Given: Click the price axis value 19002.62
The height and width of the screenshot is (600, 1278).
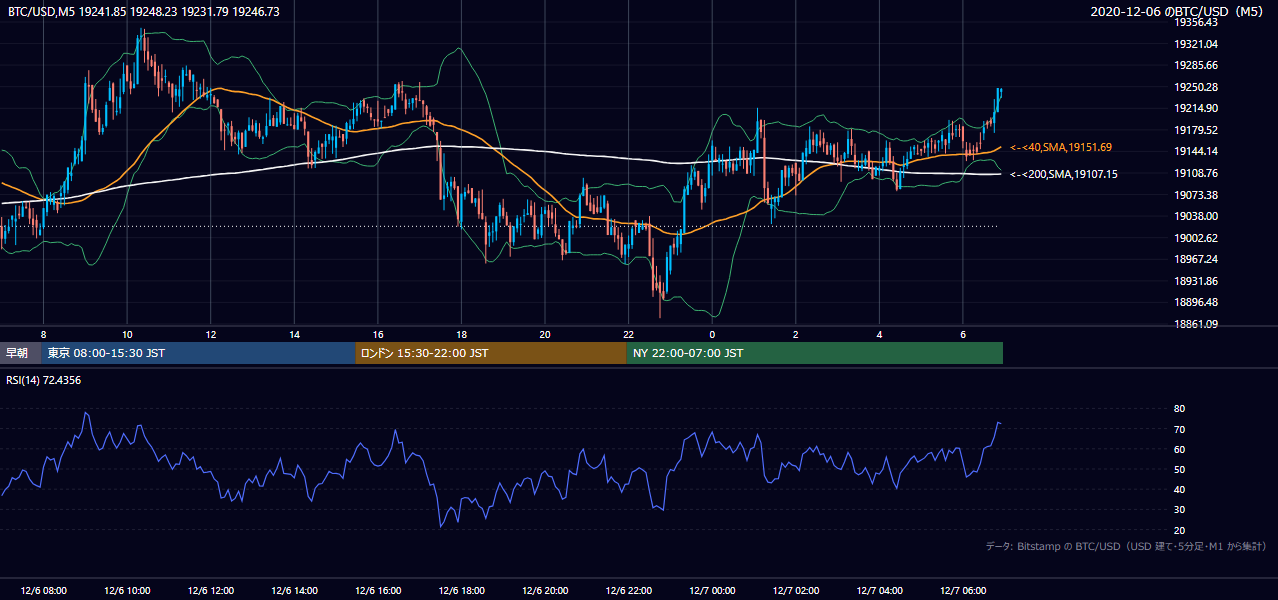Looking at the screenshot, I should (1196, 238).
